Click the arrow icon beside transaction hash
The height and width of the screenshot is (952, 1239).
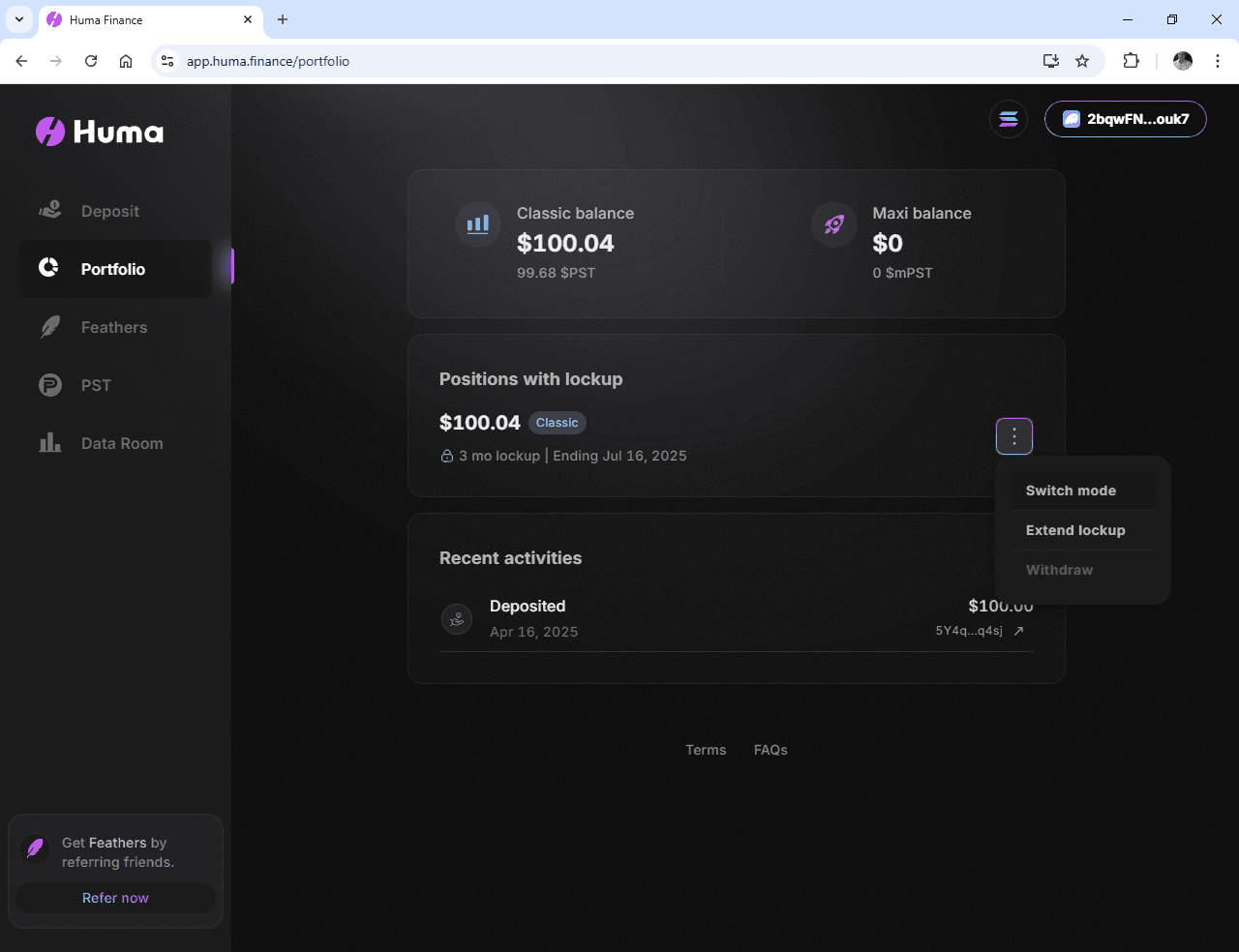click(1018, 631)
